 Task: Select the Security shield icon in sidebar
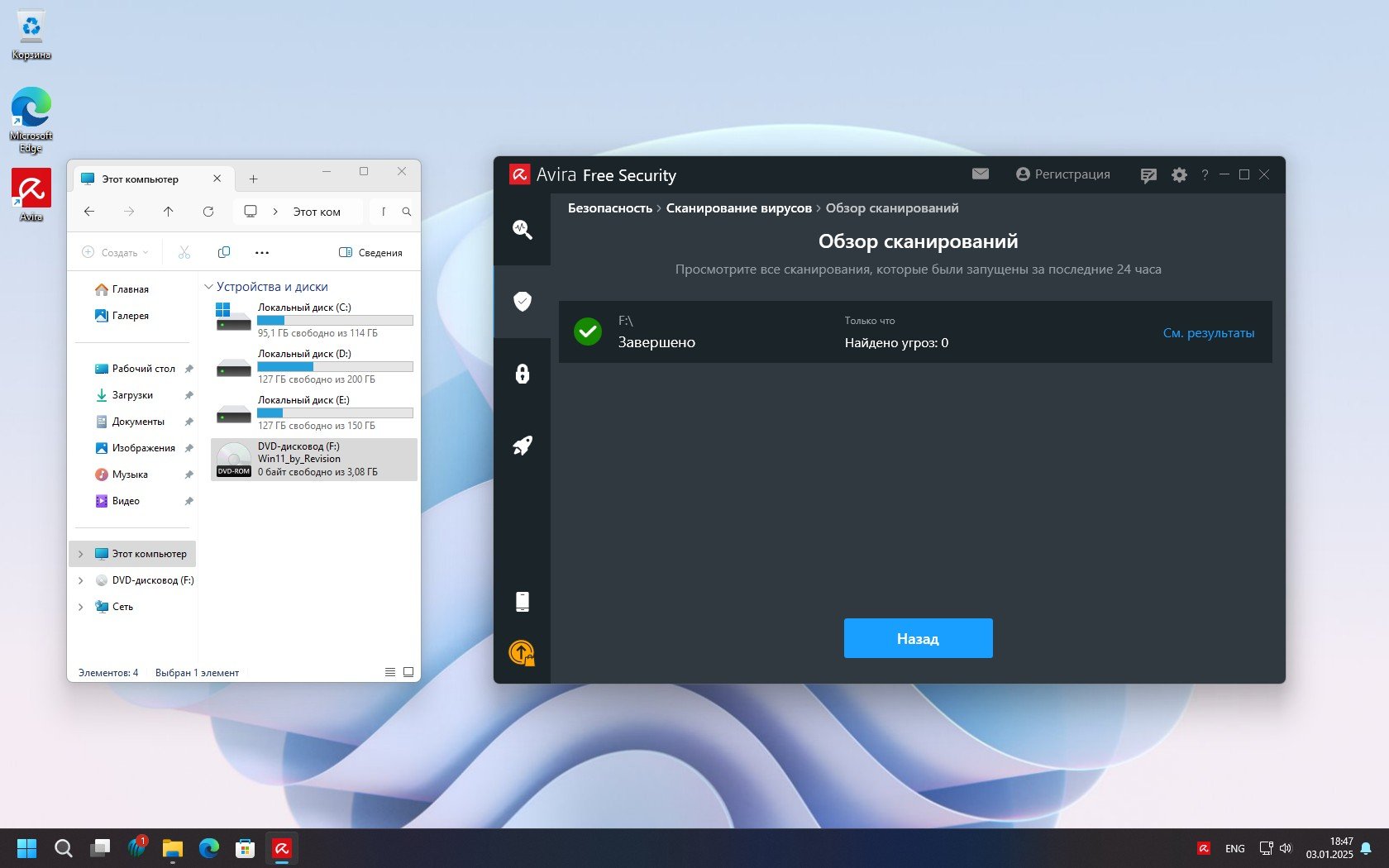point(522,302)
